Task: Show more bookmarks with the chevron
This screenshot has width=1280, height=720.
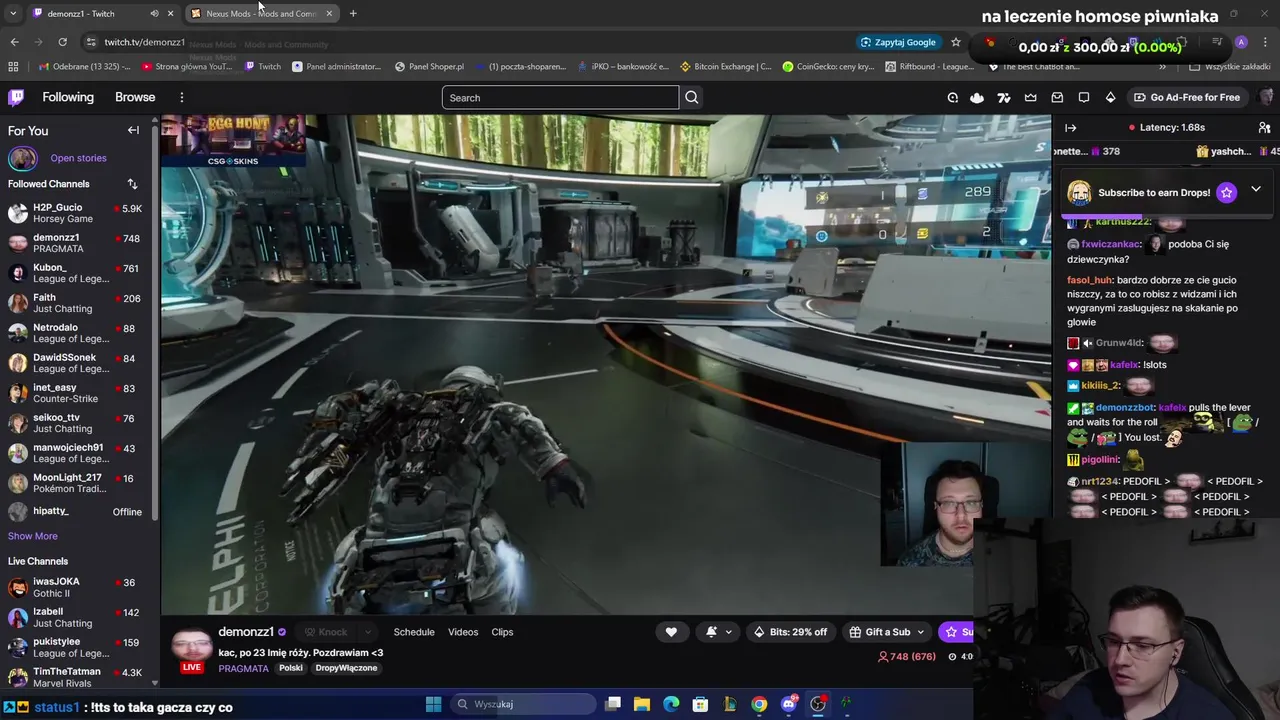Action: (x=1162, y=67)
